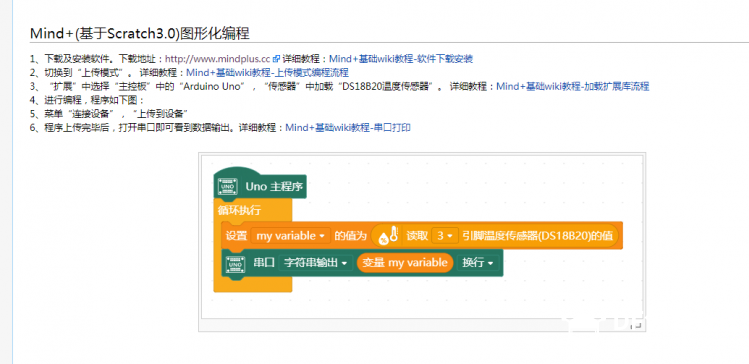Click the heading Mind+(基于Scratch3.0)图形化编程
The image size is (749, 364).
[x=139, y=33]
